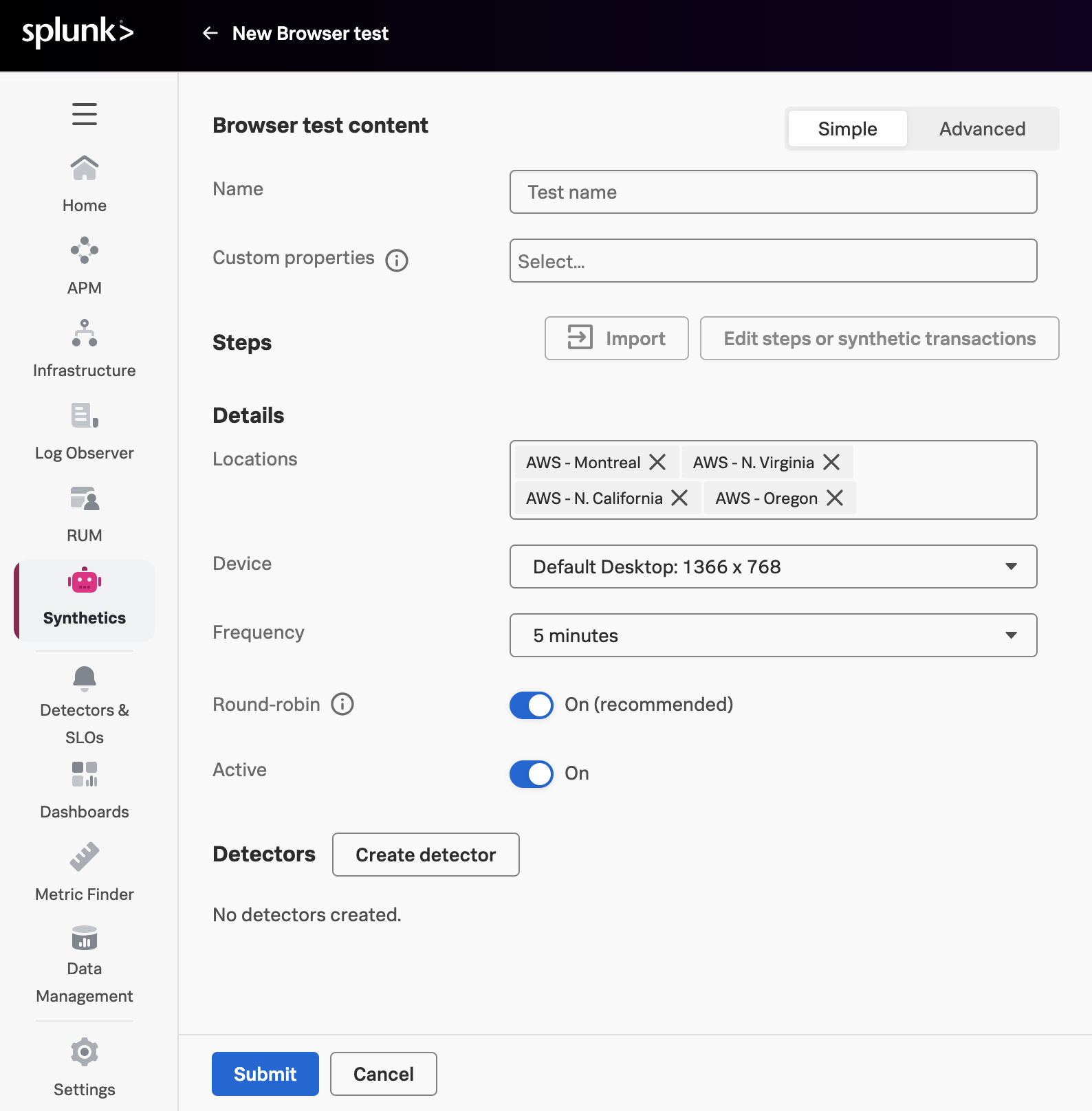The image size is (1092, 1111).
Task: Click the hamburger menu icon in sidebar
Action: [84, 113]
